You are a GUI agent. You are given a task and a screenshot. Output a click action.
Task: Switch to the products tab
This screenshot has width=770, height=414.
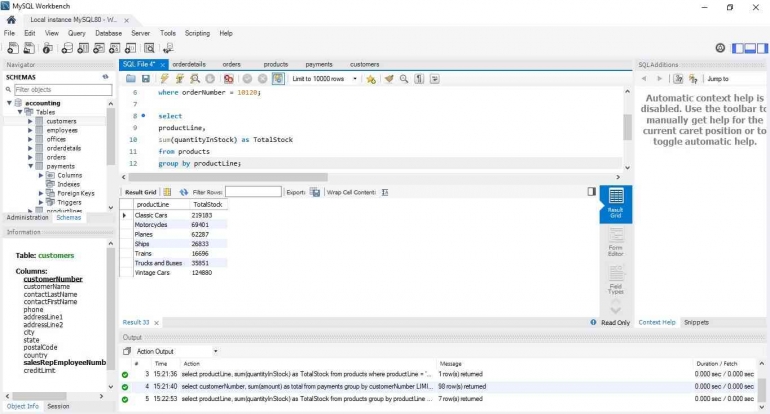(276, 64)
